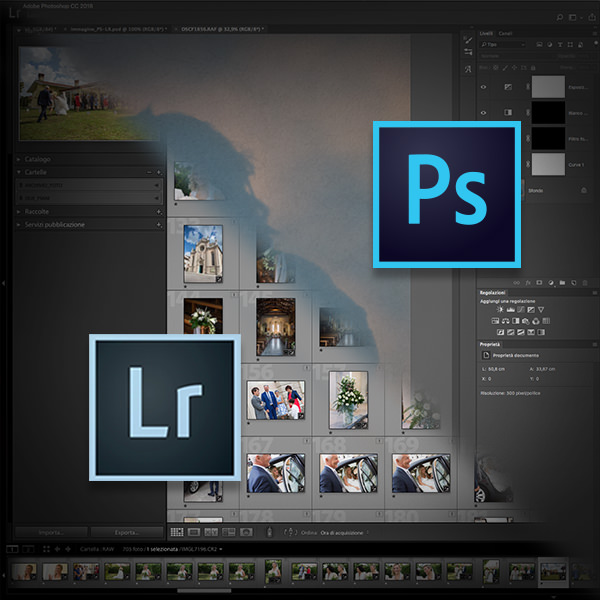Screen dimensions: 600x600
Task: Filter layers by adjustment layer icon
Action: click(549, 44)
